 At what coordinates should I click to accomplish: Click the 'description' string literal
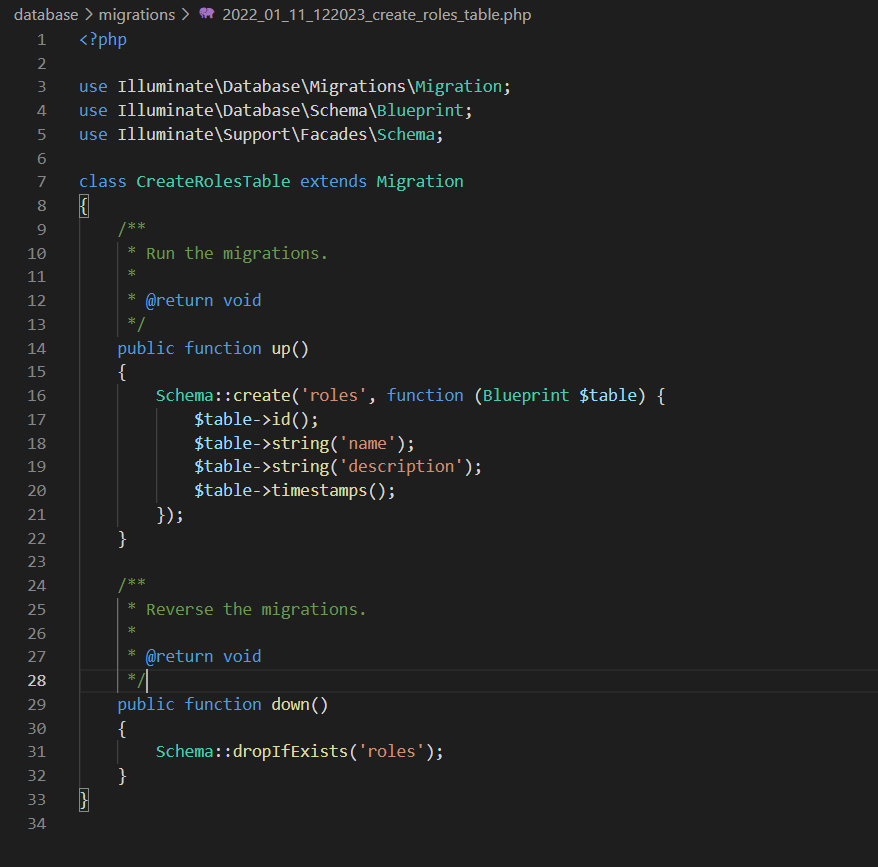[x=401, y=467]
